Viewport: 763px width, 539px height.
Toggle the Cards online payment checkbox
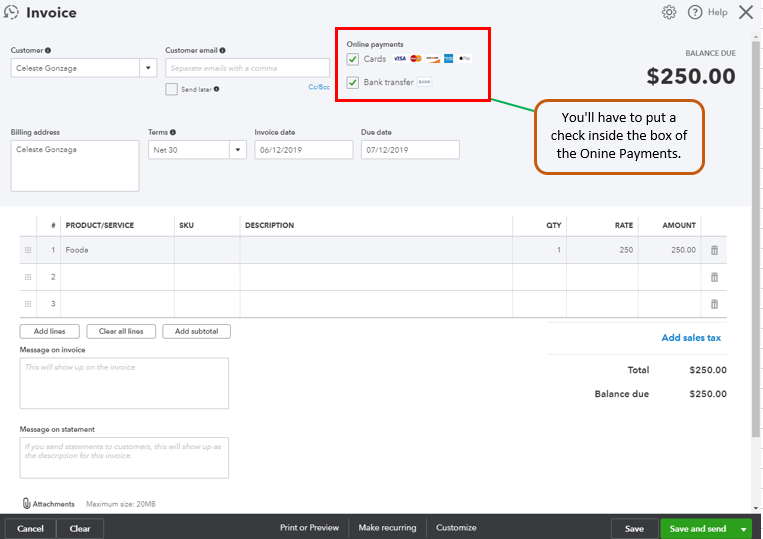[352, 59]
